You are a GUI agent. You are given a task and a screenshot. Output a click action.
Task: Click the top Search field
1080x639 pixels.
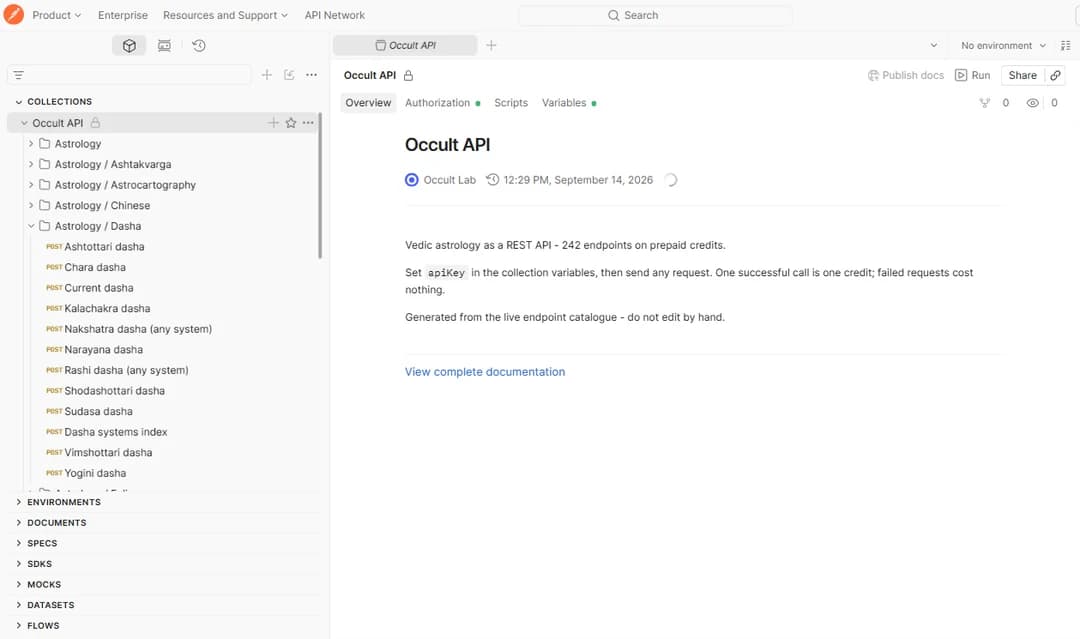click(655, 15)
